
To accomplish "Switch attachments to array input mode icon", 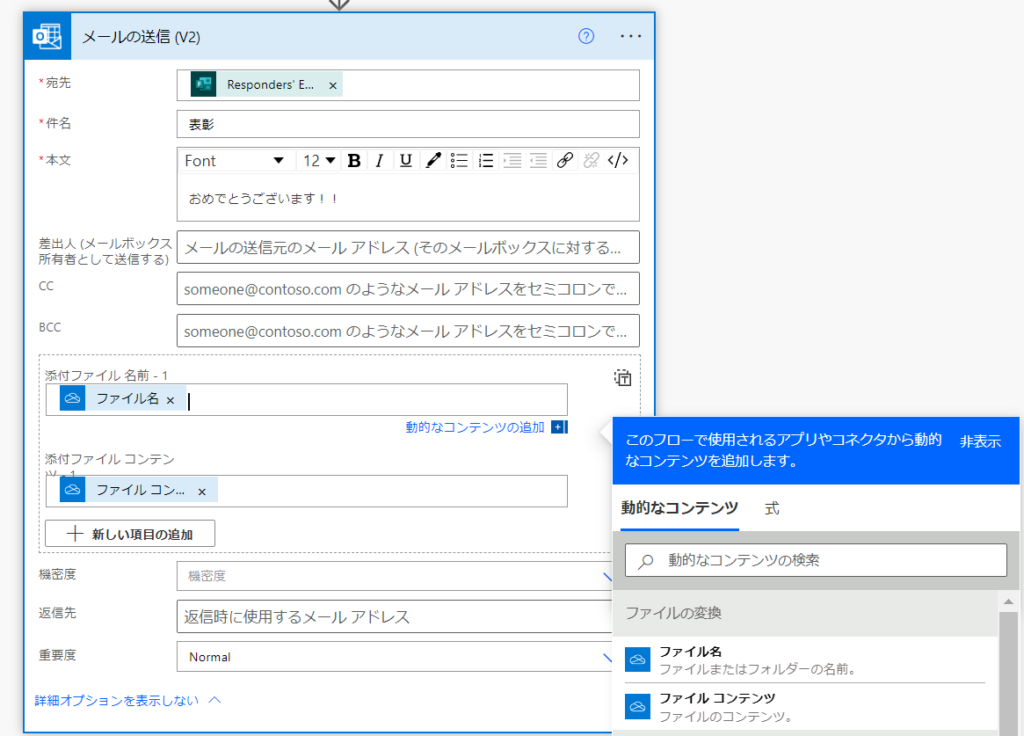I will (x=622, y=377).
